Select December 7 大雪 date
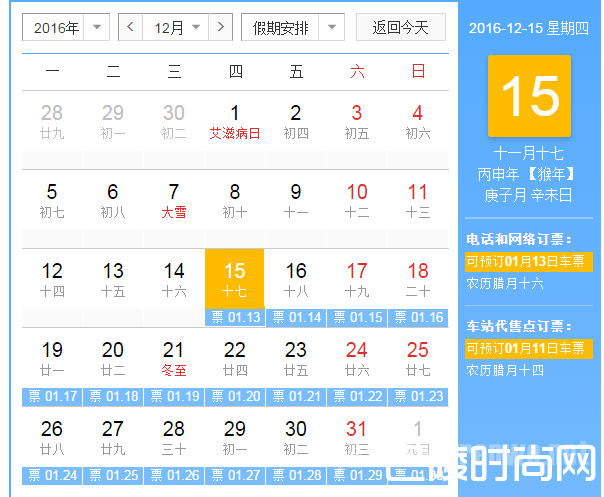Image resolution: width=604 pixels, height=497 pixels. point(174,200)
